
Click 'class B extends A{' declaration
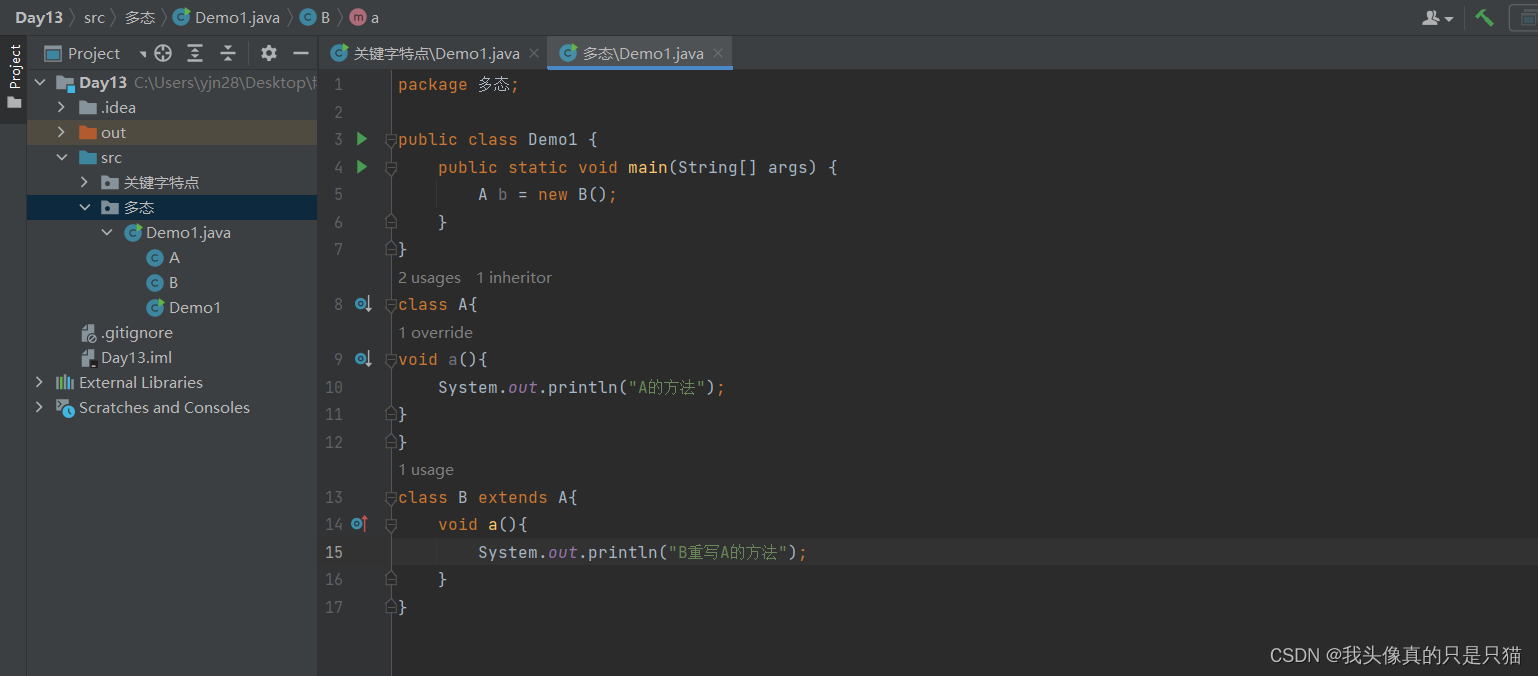coord(488,497)
